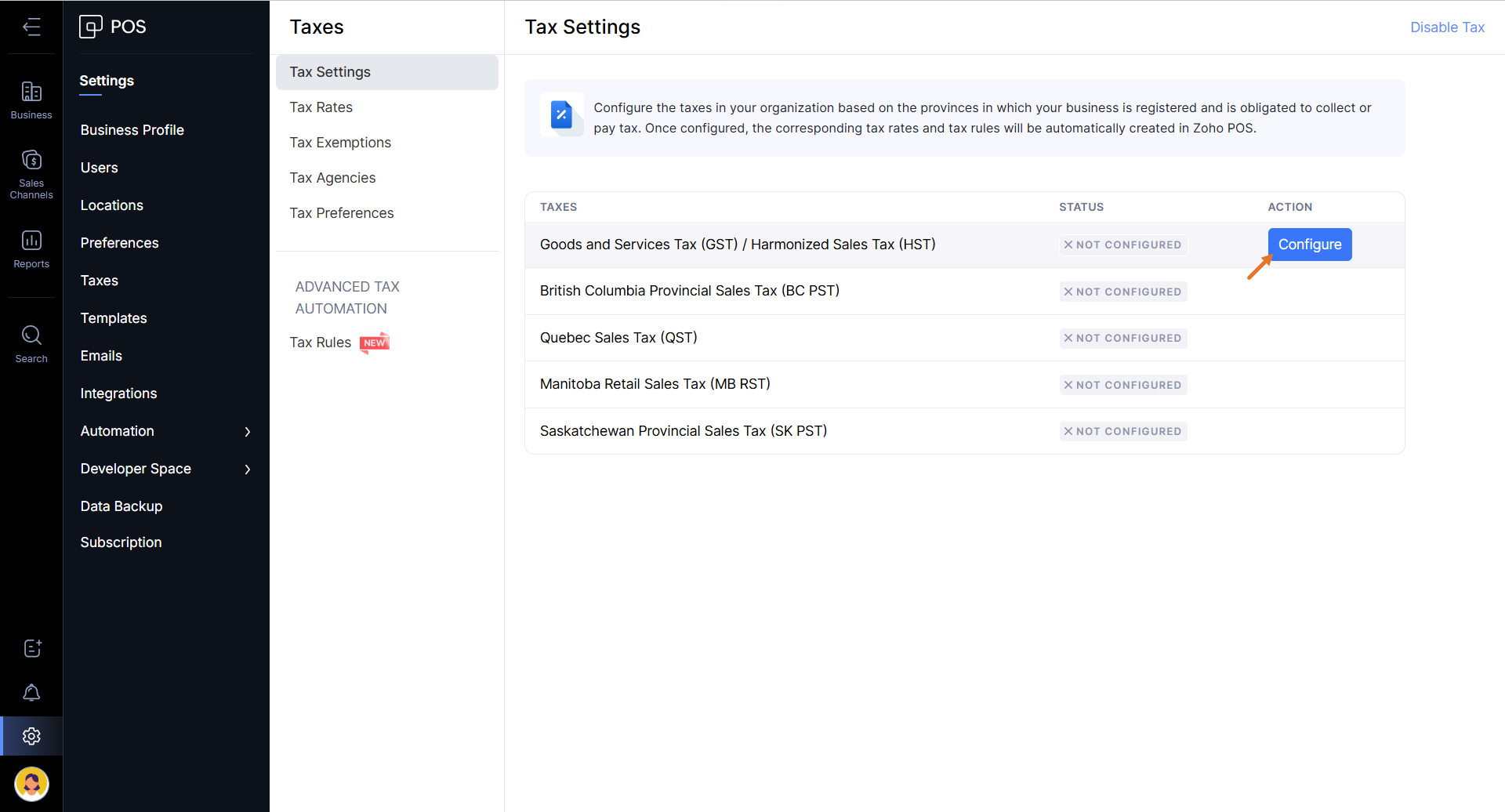Open the Business module icon
This screenshot has height=812, width=1505.
[31, 100]
